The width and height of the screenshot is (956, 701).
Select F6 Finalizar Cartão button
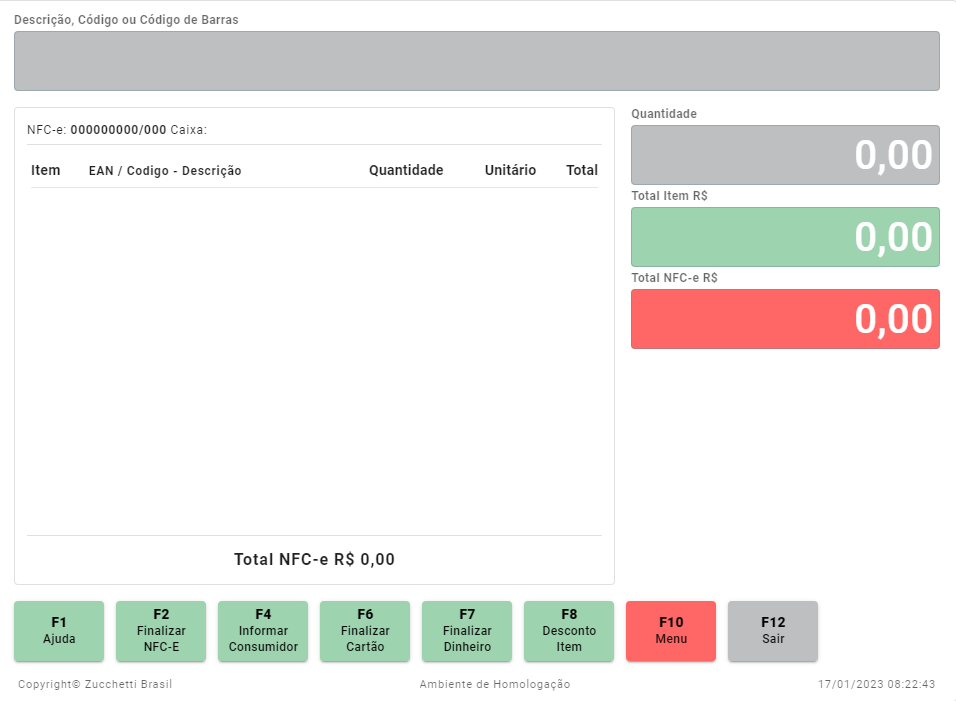[x=365, y=631]
